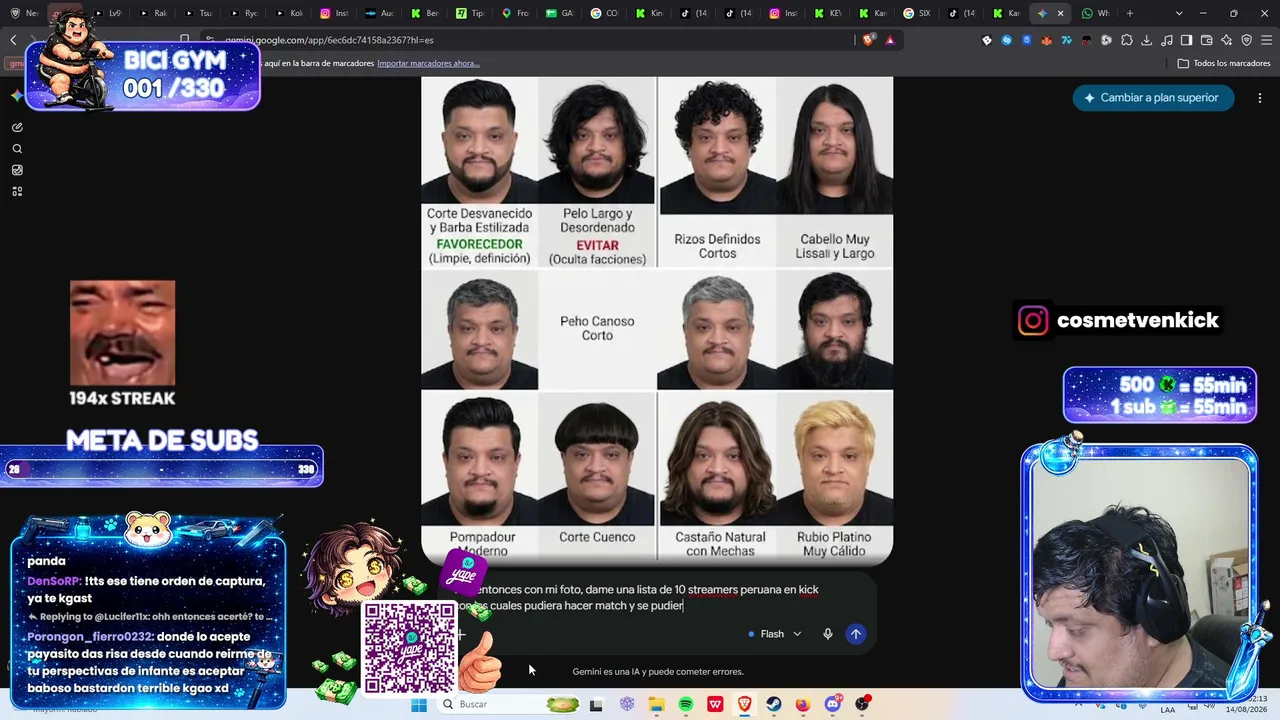
Task: Click the Brave Shields lion icon
Action: [868, 40]
